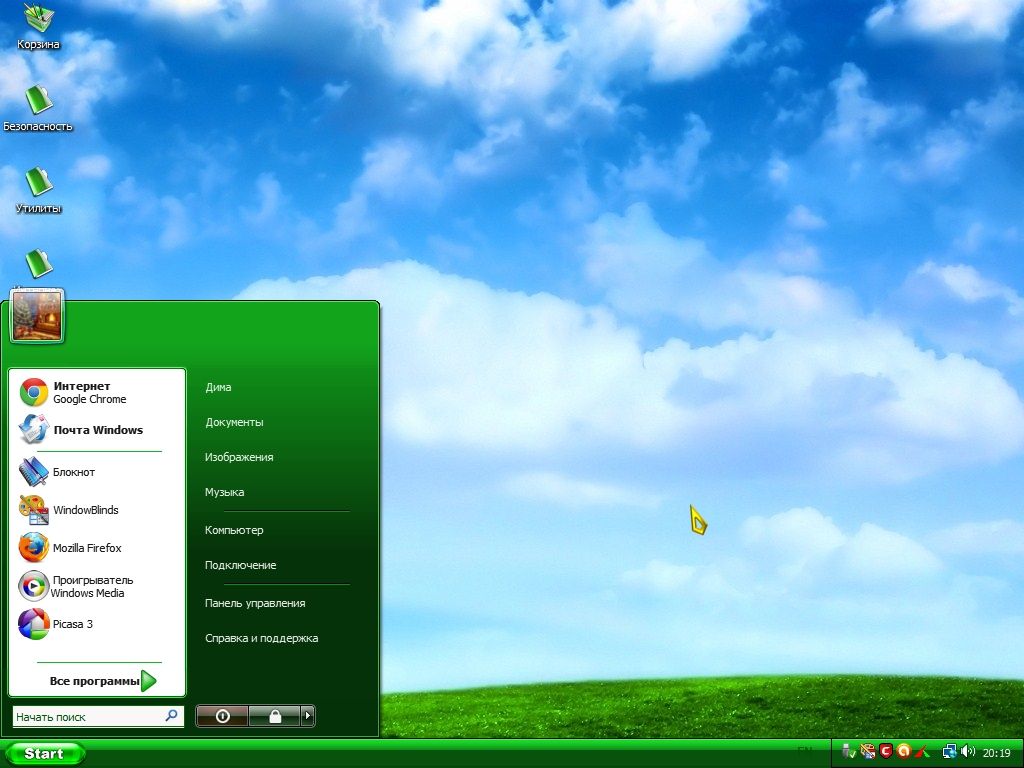Click the magnifier icon in the search box
Image resolution: width=1024 pixels, height=768 pixels.
coord(171,716)
